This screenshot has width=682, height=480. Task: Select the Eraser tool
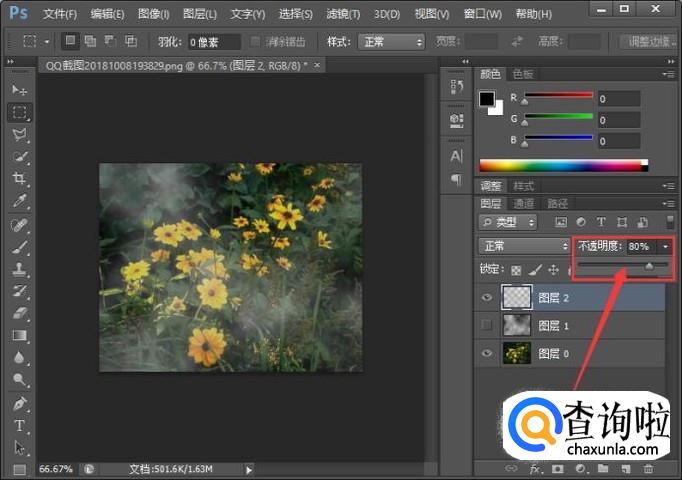click(20, 313)
